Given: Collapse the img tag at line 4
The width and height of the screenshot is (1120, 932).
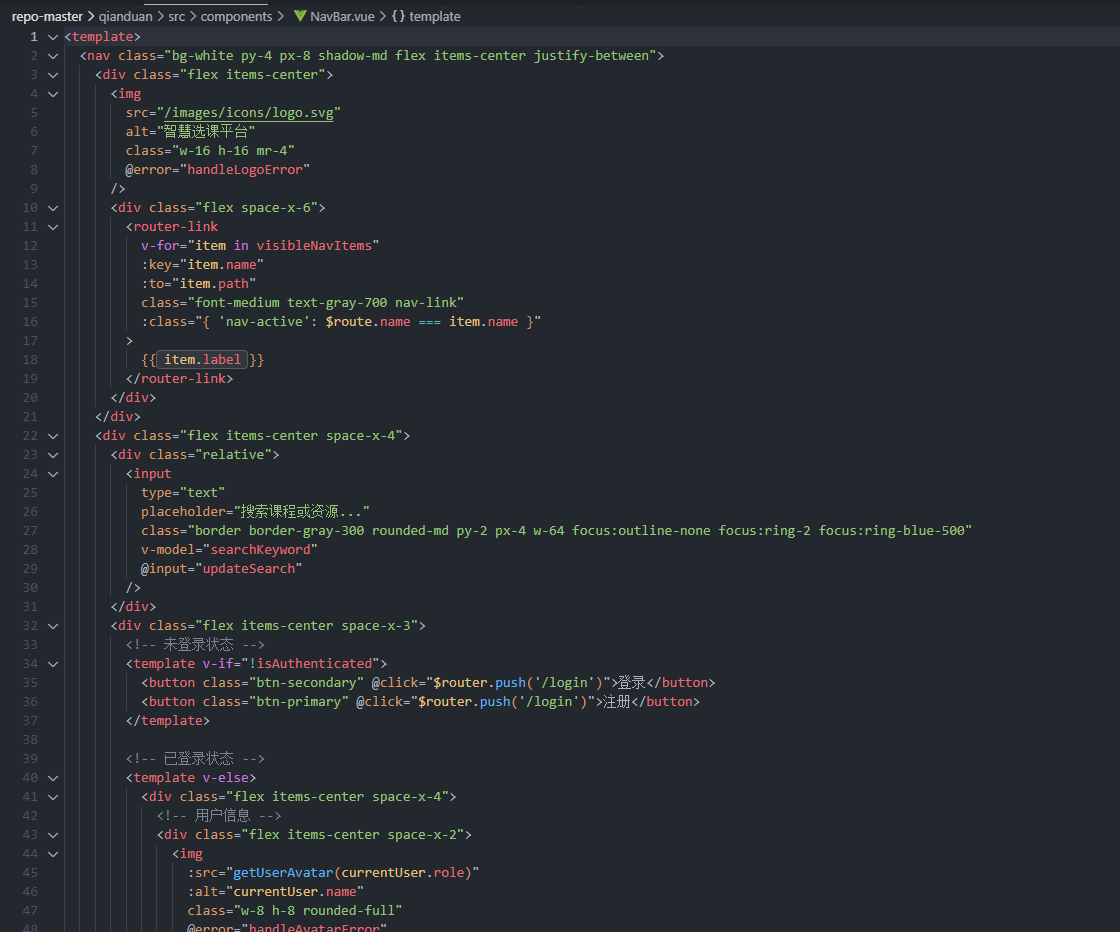Looking at the screenshot, I should (53, 94).
